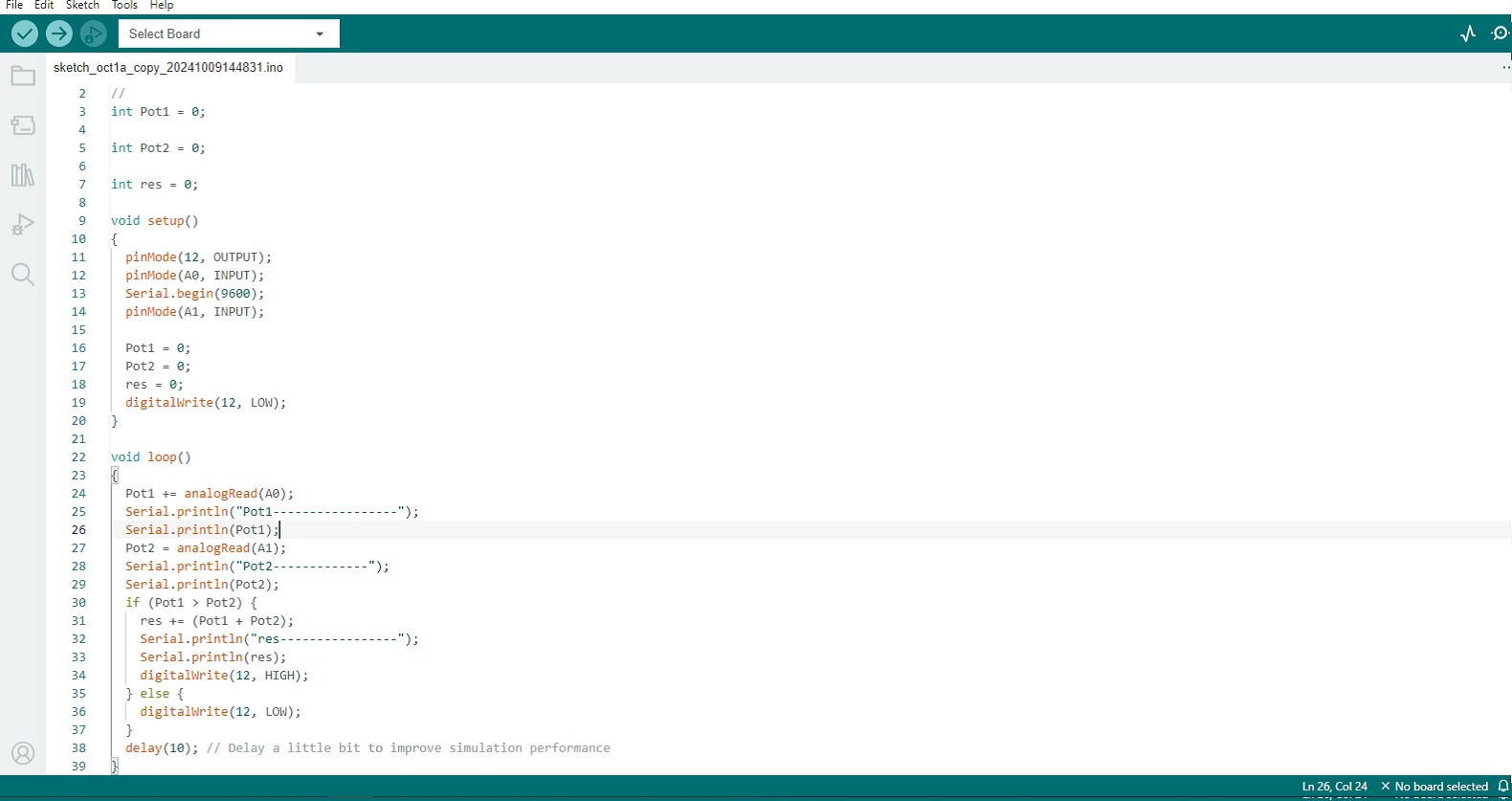Screen dimensions: 1512x801
Task: Open the Serial Plotter
Action: [x=1468, y=33]
